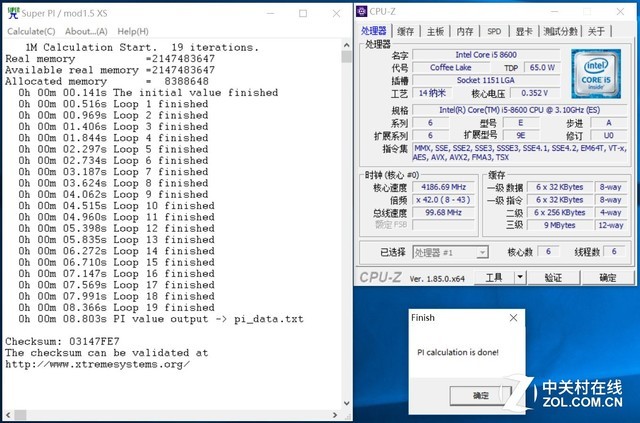
Task: Click the 65.0 W TDP value
Action: (542, 67)
